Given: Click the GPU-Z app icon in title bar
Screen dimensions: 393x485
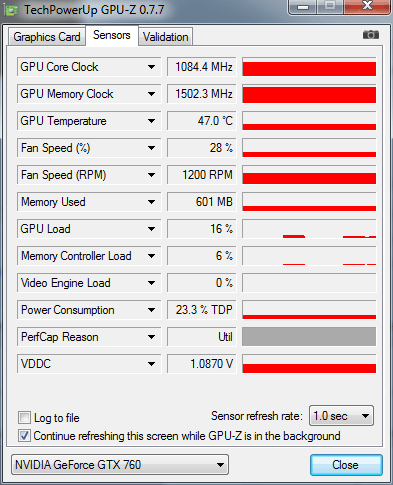Looking at the screenshot, I should pyautogui.click(x=11, y=10).
